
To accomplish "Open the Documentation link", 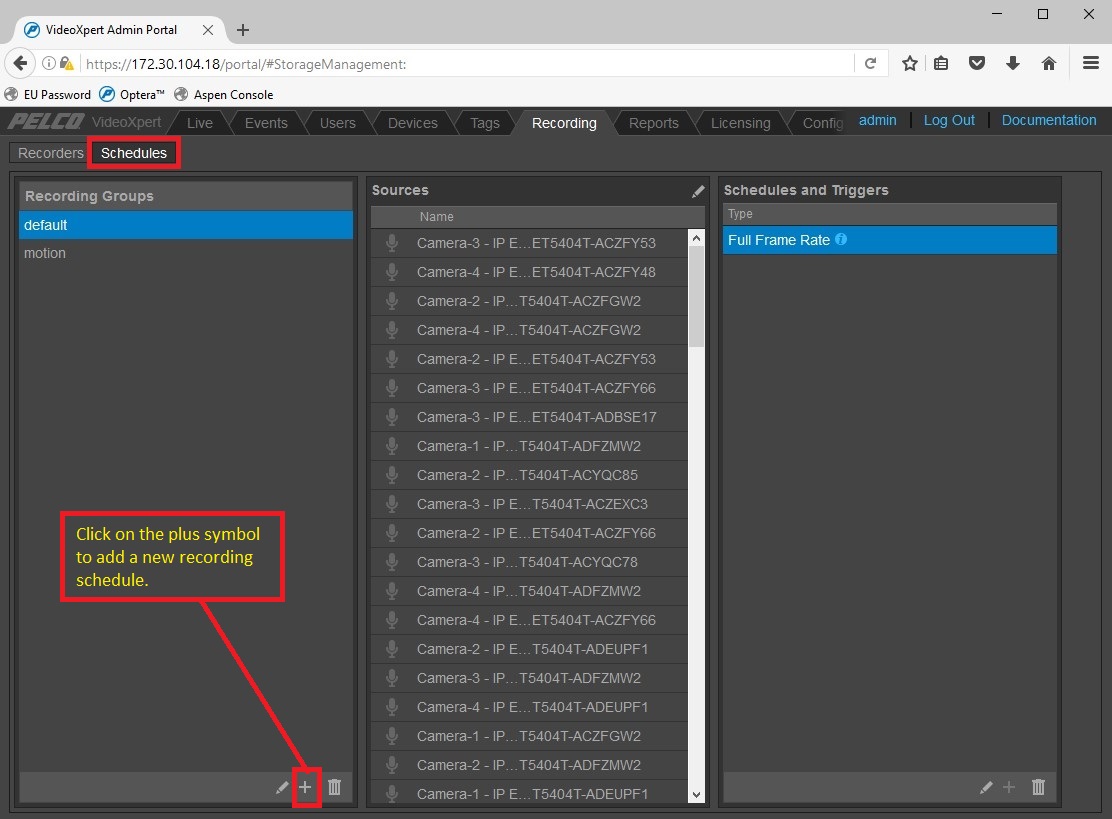I will coord(1048,120).
